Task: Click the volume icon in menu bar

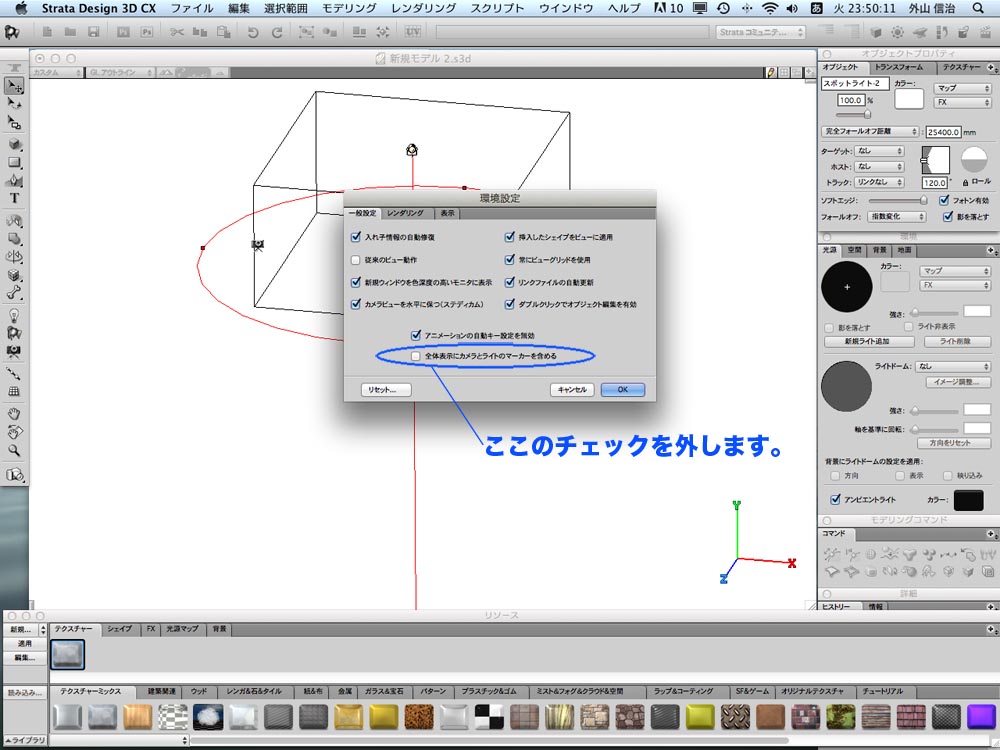Action: click(792, 8)
